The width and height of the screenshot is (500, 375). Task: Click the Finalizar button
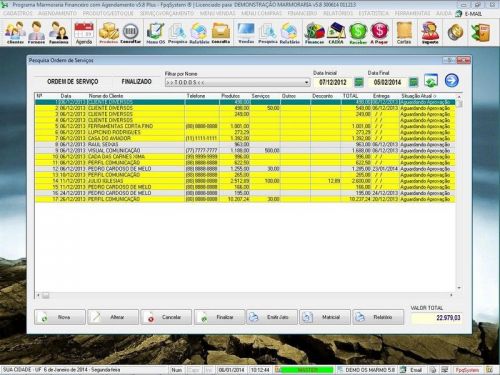219,317
